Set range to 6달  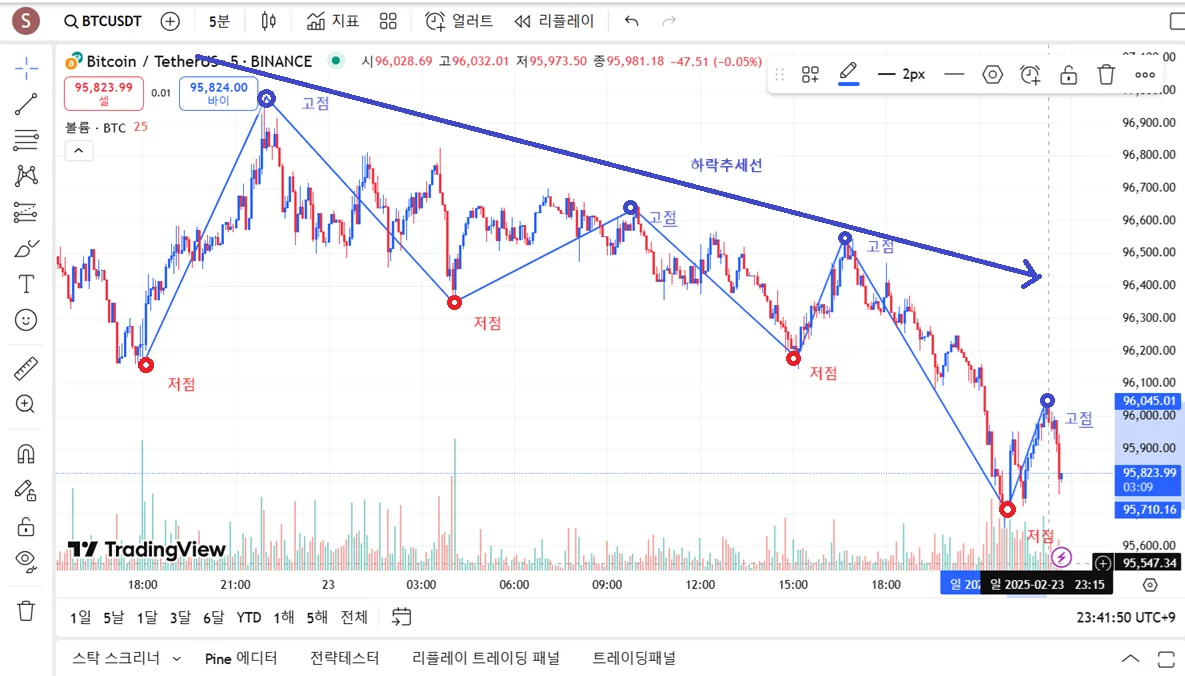pos(213,618)
